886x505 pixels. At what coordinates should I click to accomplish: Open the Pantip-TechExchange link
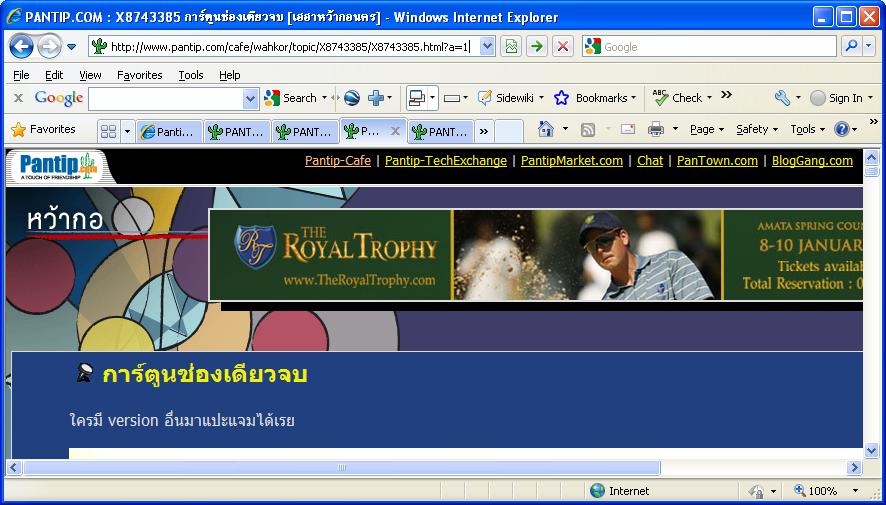coord(446,161)
